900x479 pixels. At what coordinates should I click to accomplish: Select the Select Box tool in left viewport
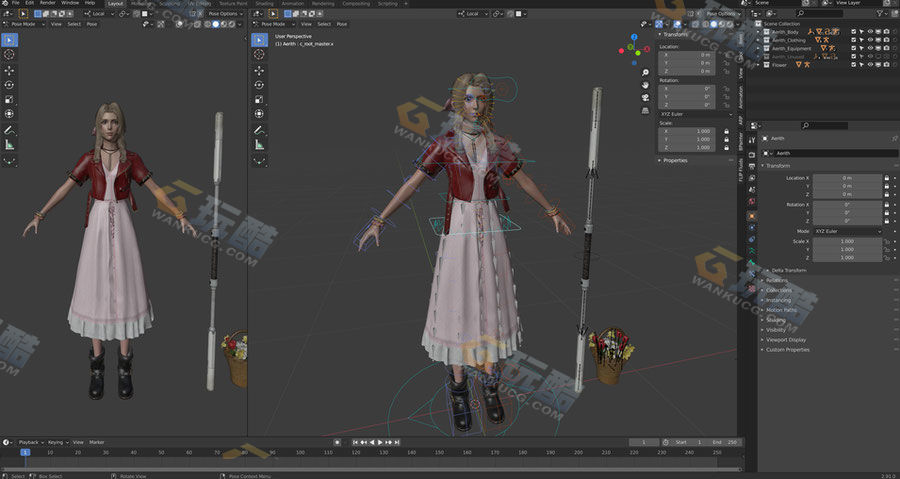tap(10, 40)
